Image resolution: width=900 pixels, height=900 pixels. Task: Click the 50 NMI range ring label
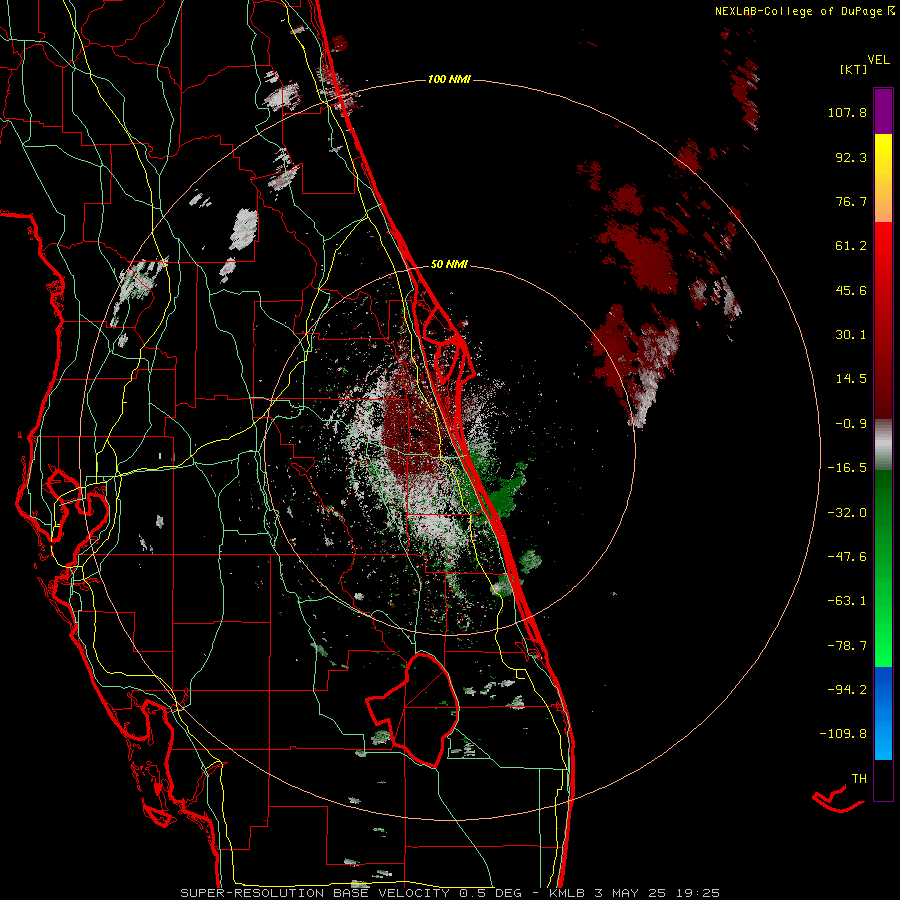[x=449, y=264]
